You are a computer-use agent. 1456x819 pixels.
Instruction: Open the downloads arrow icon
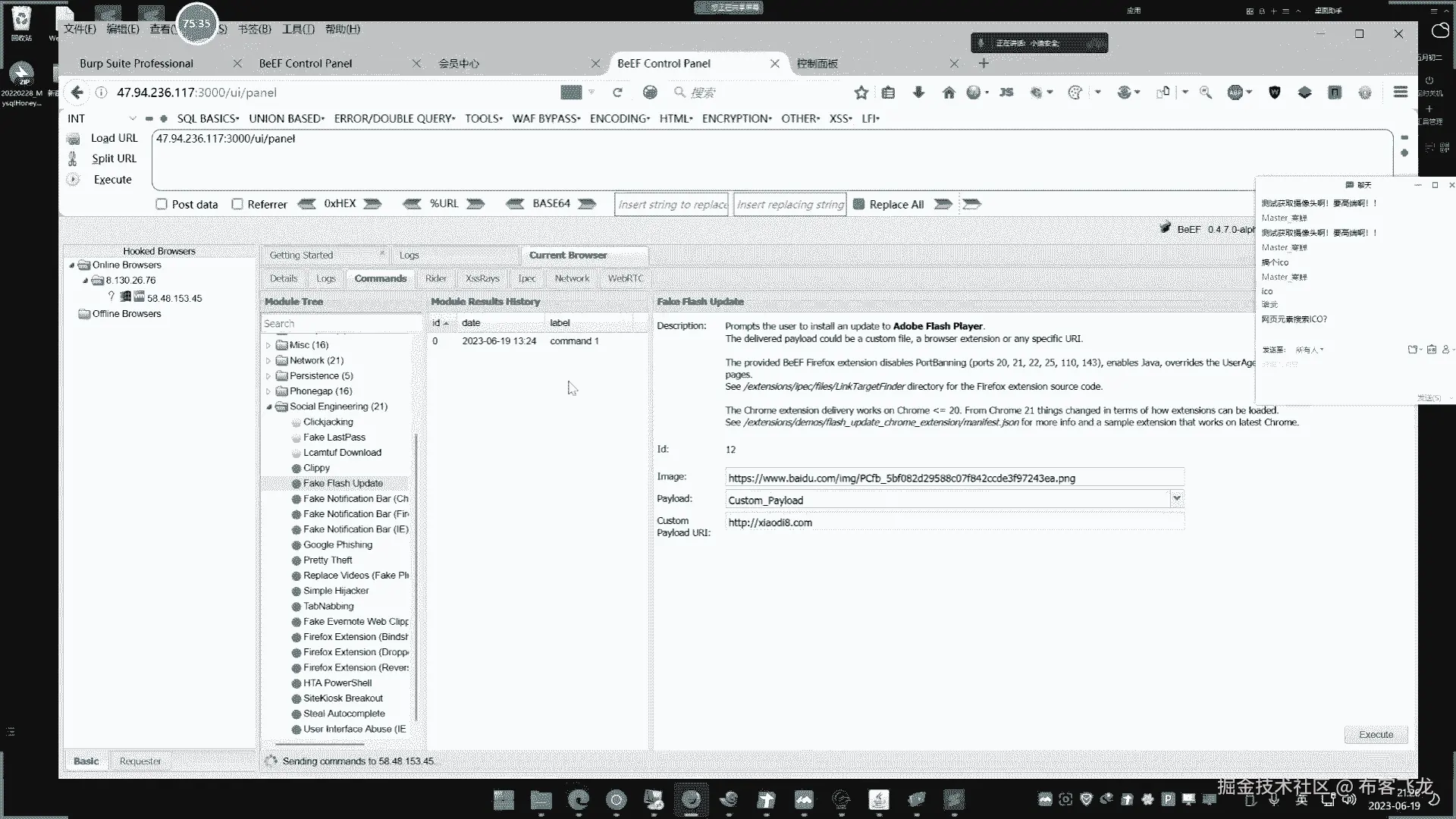pyautogui.click(x=918, y=93)
